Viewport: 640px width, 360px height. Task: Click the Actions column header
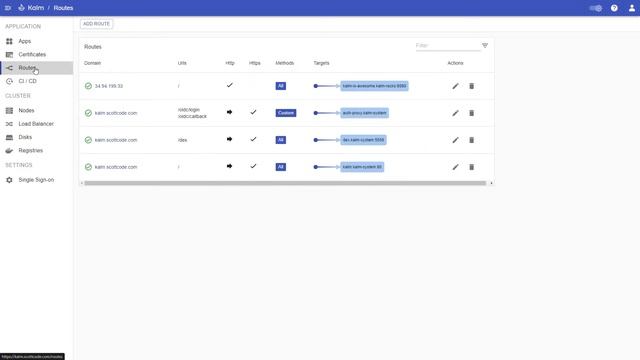(455, 63)
